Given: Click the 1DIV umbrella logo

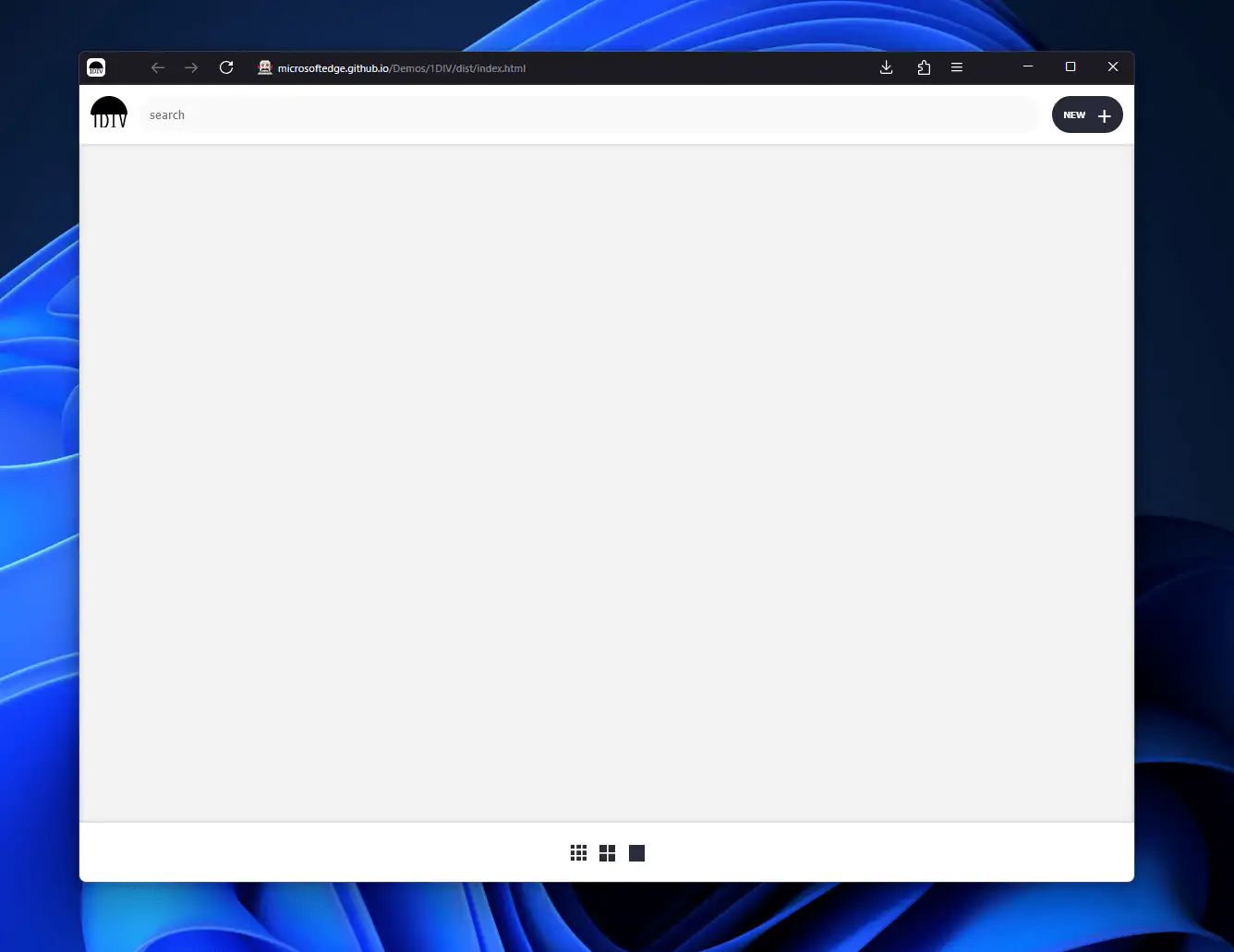Looking at the screenshot, I should click(108, 113).
